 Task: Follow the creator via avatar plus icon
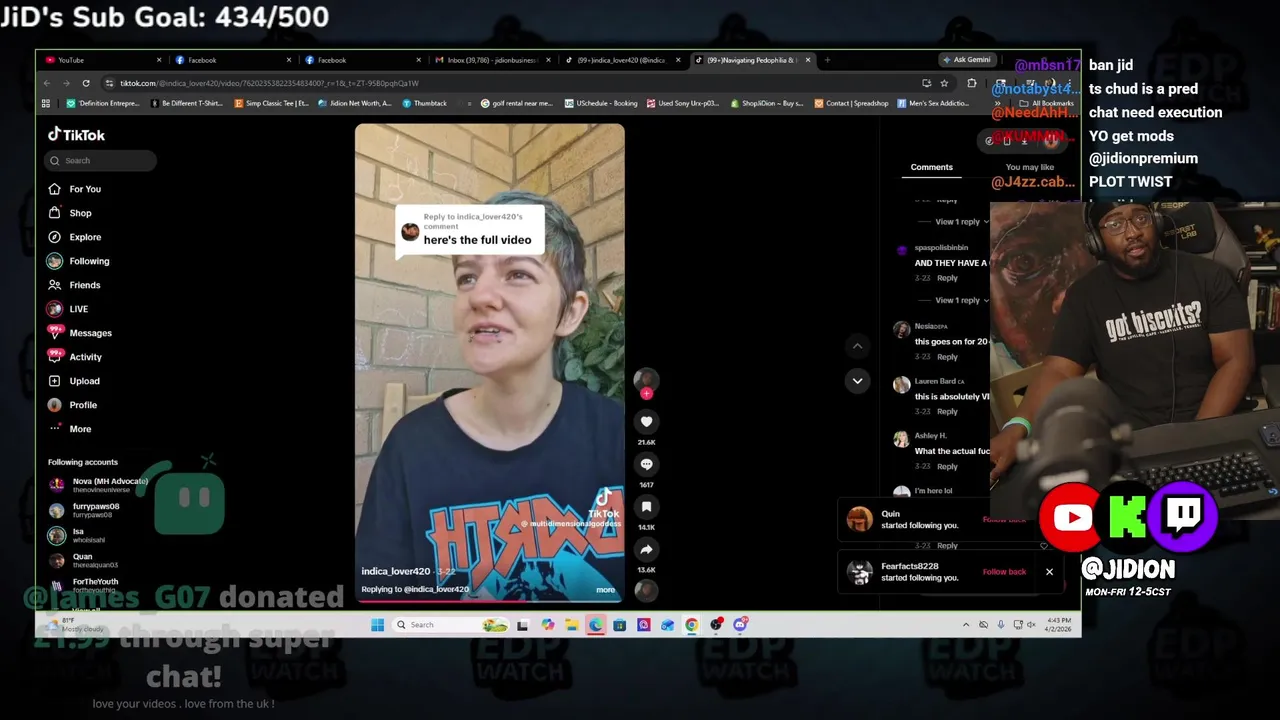pos(646,394)
